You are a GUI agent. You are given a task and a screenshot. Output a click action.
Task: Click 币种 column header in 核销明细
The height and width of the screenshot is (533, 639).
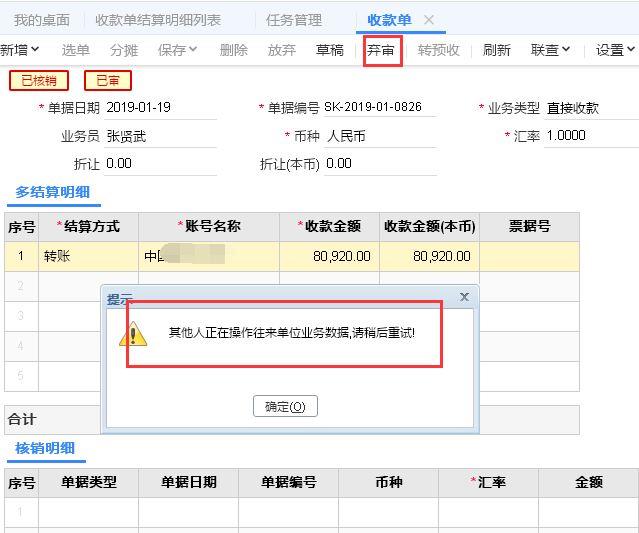tap(389, 483)
